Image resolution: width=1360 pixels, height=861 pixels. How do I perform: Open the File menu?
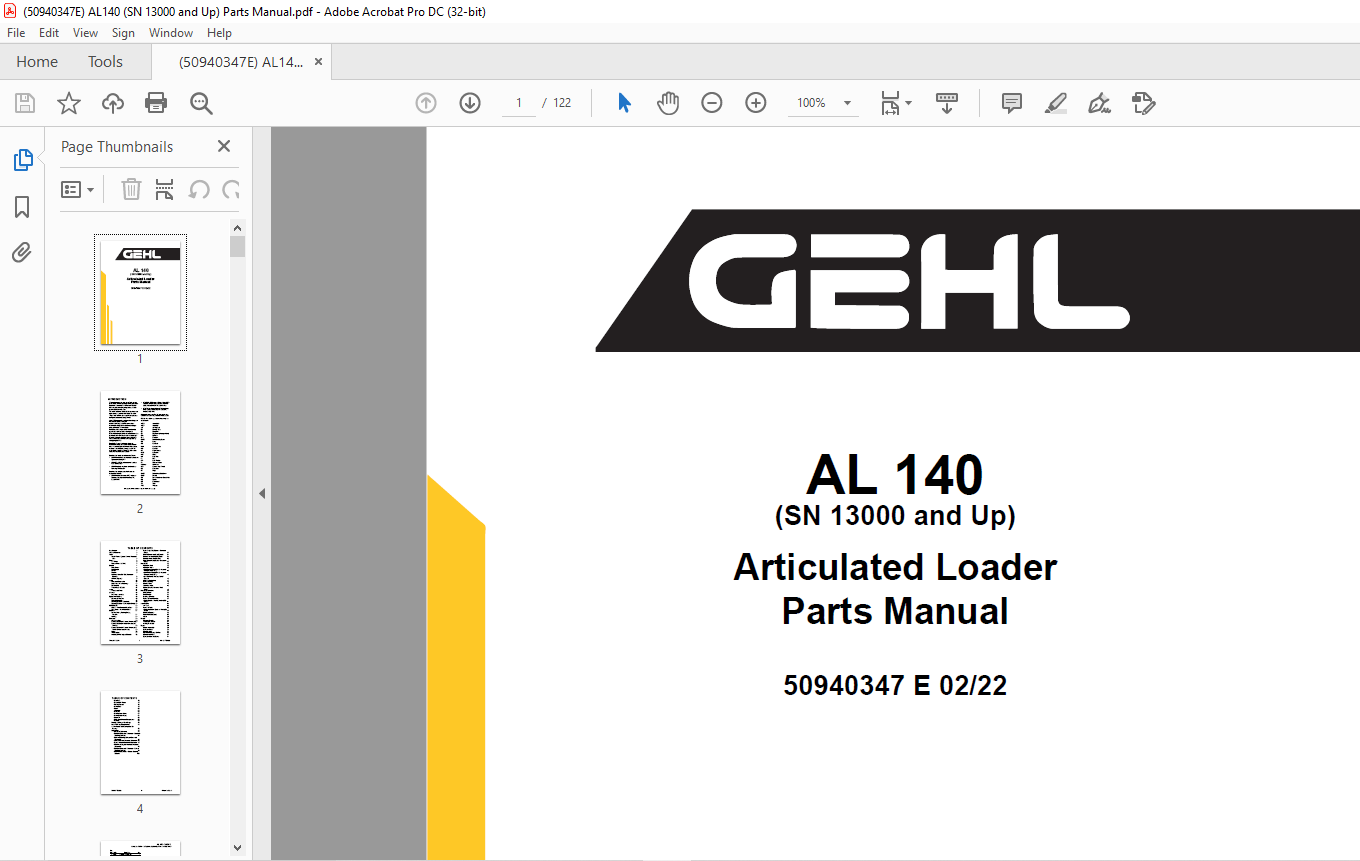coord(16,33)
